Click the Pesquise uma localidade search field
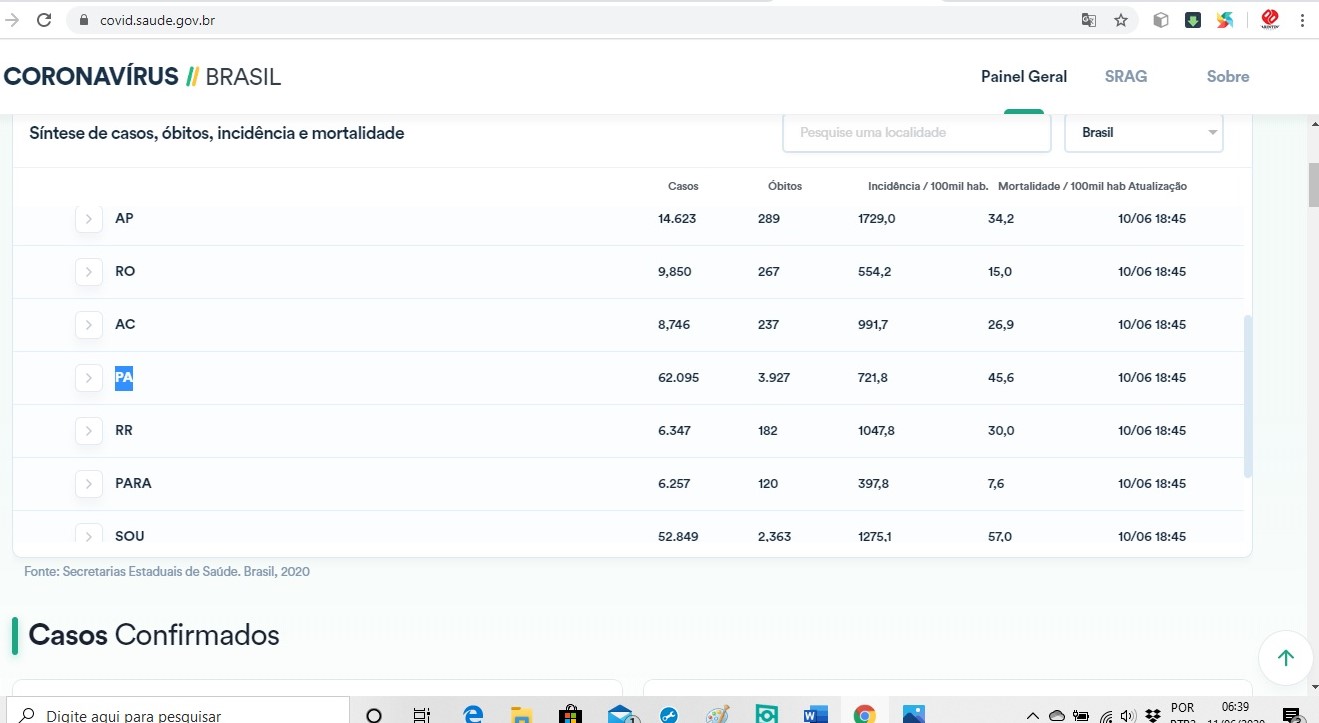Screen dimensions: 1319x723 pos(916,133)
